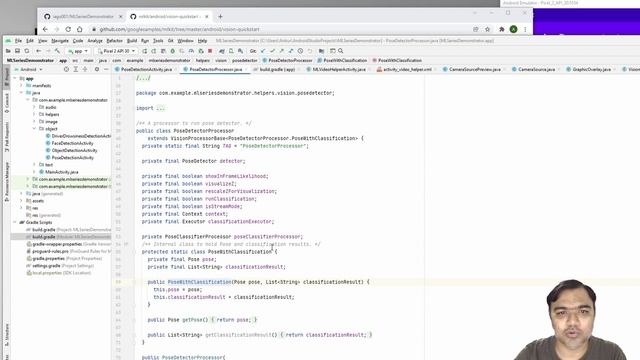Open the Git menu

pos(171,41)
